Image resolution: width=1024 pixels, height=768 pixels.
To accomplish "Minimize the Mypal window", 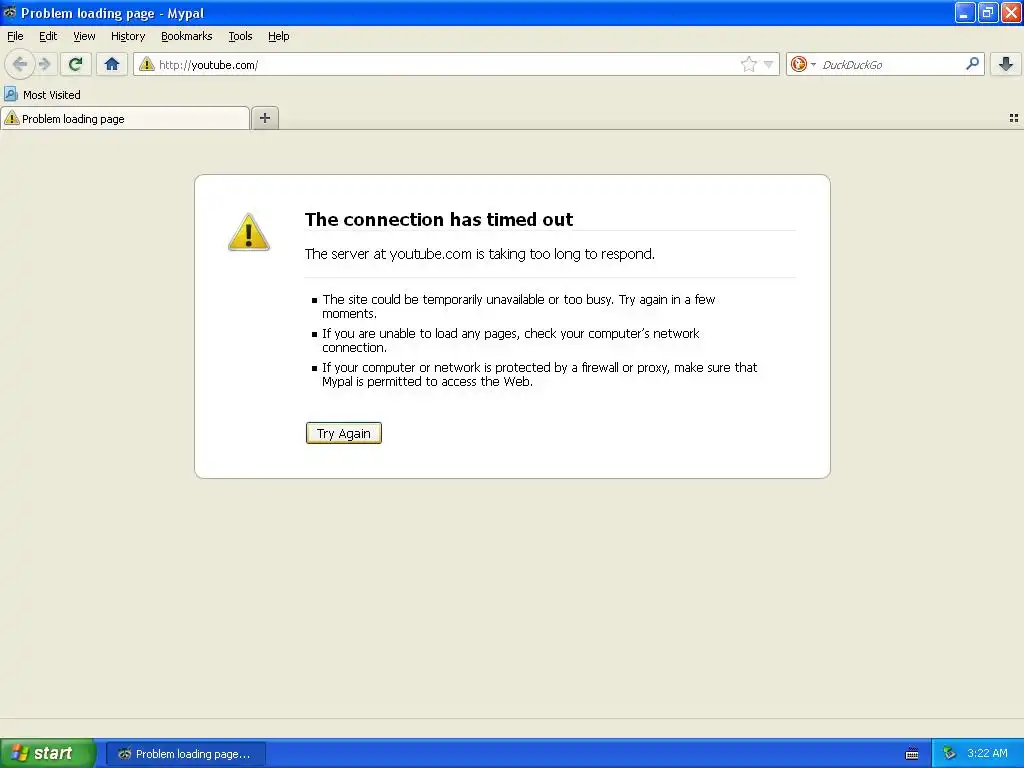I will pyautogui.click(x=965, y=12).
